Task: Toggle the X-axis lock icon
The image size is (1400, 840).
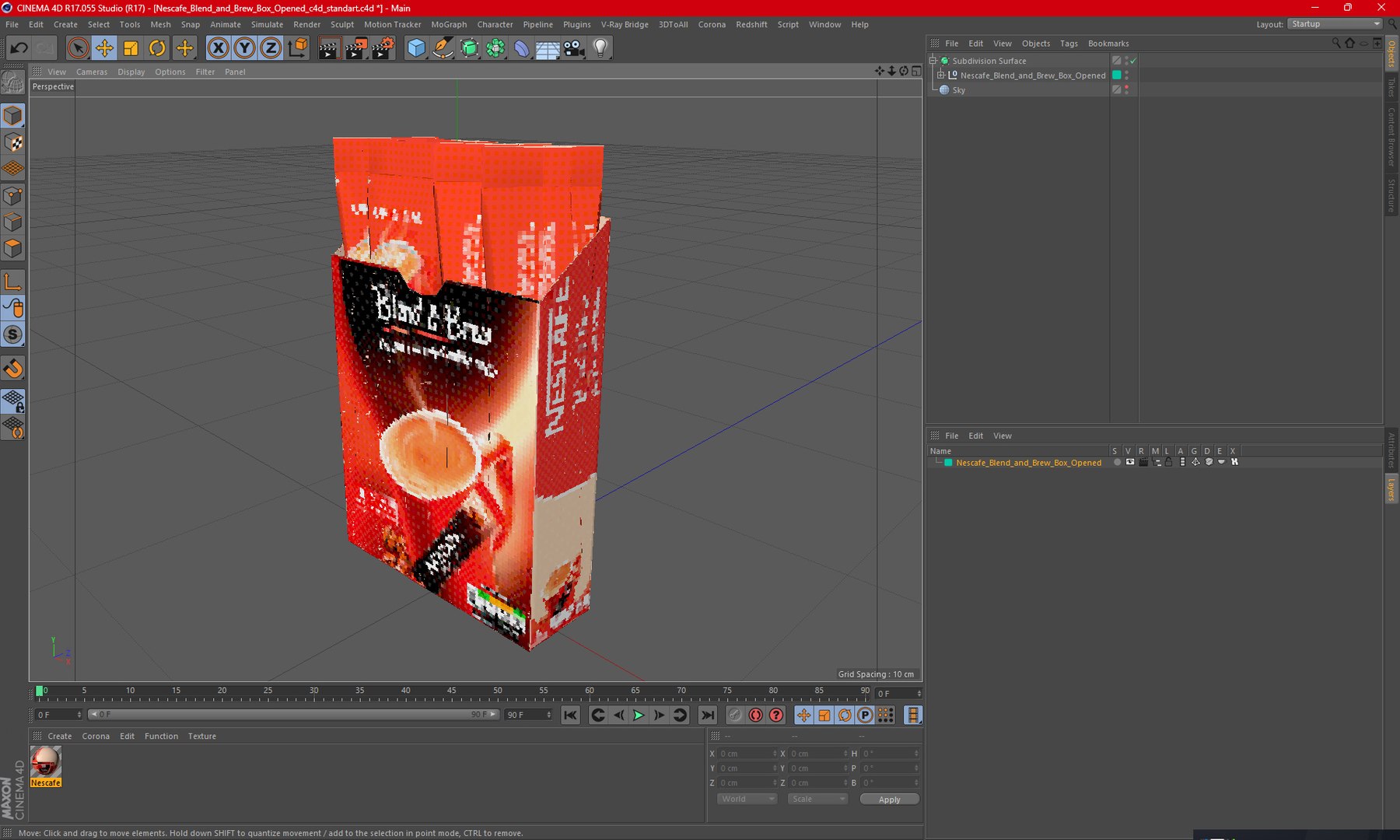Action: (x=219, y=48)
